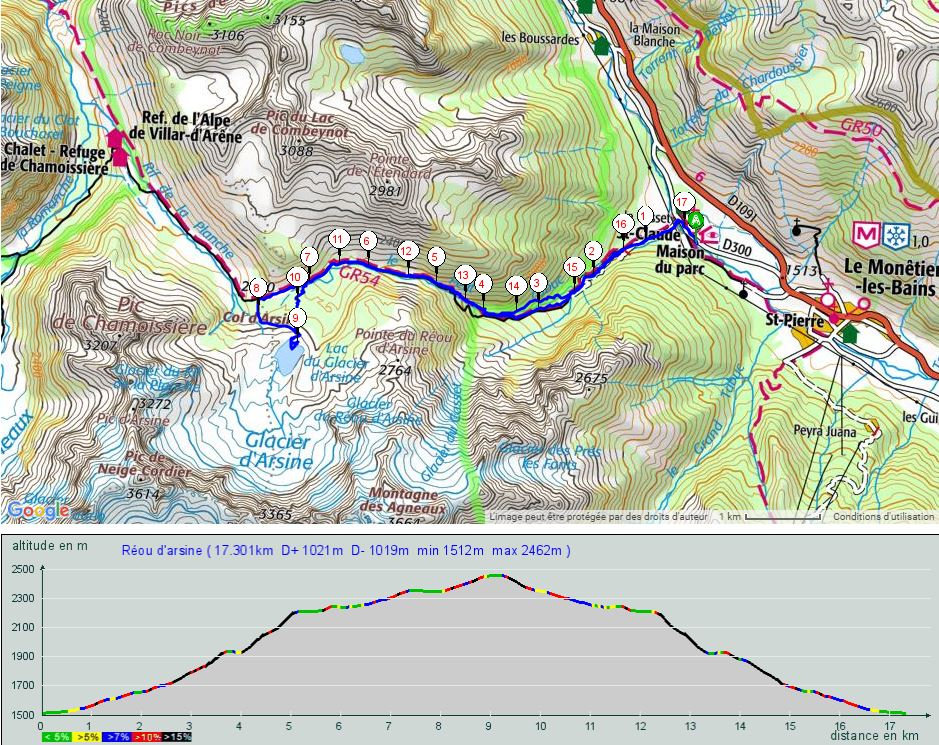Click waypoint marker 11 on the GR54 trail
Screen dimensions: 939x745
click(338, 239)
